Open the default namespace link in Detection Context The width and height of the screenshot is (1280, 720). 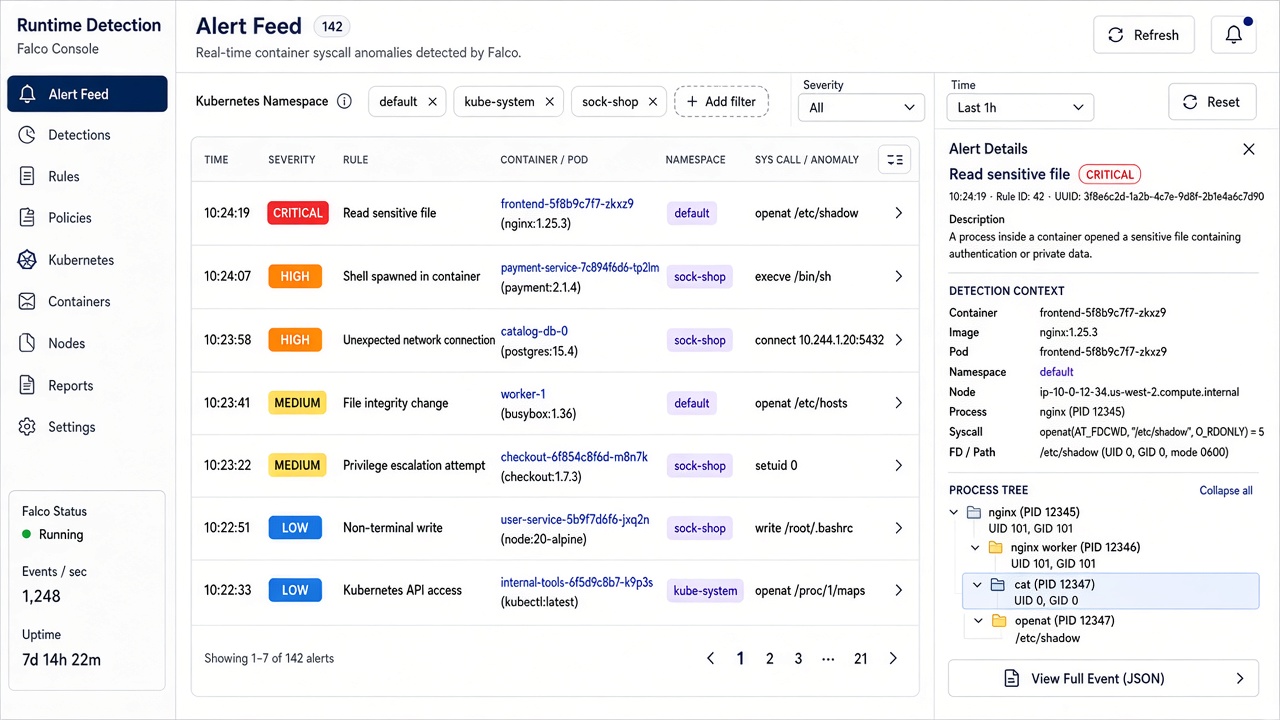click(1056, 372)
